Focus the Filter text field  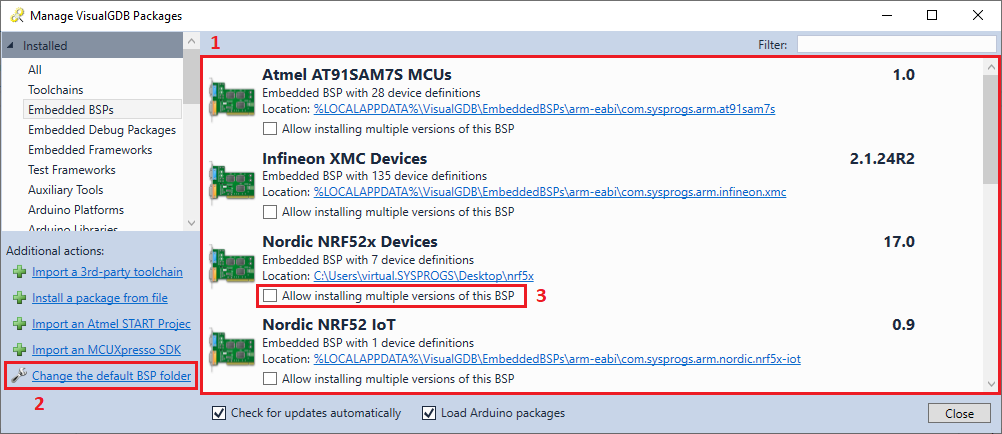pyautogui.click(x=896, y=44)
